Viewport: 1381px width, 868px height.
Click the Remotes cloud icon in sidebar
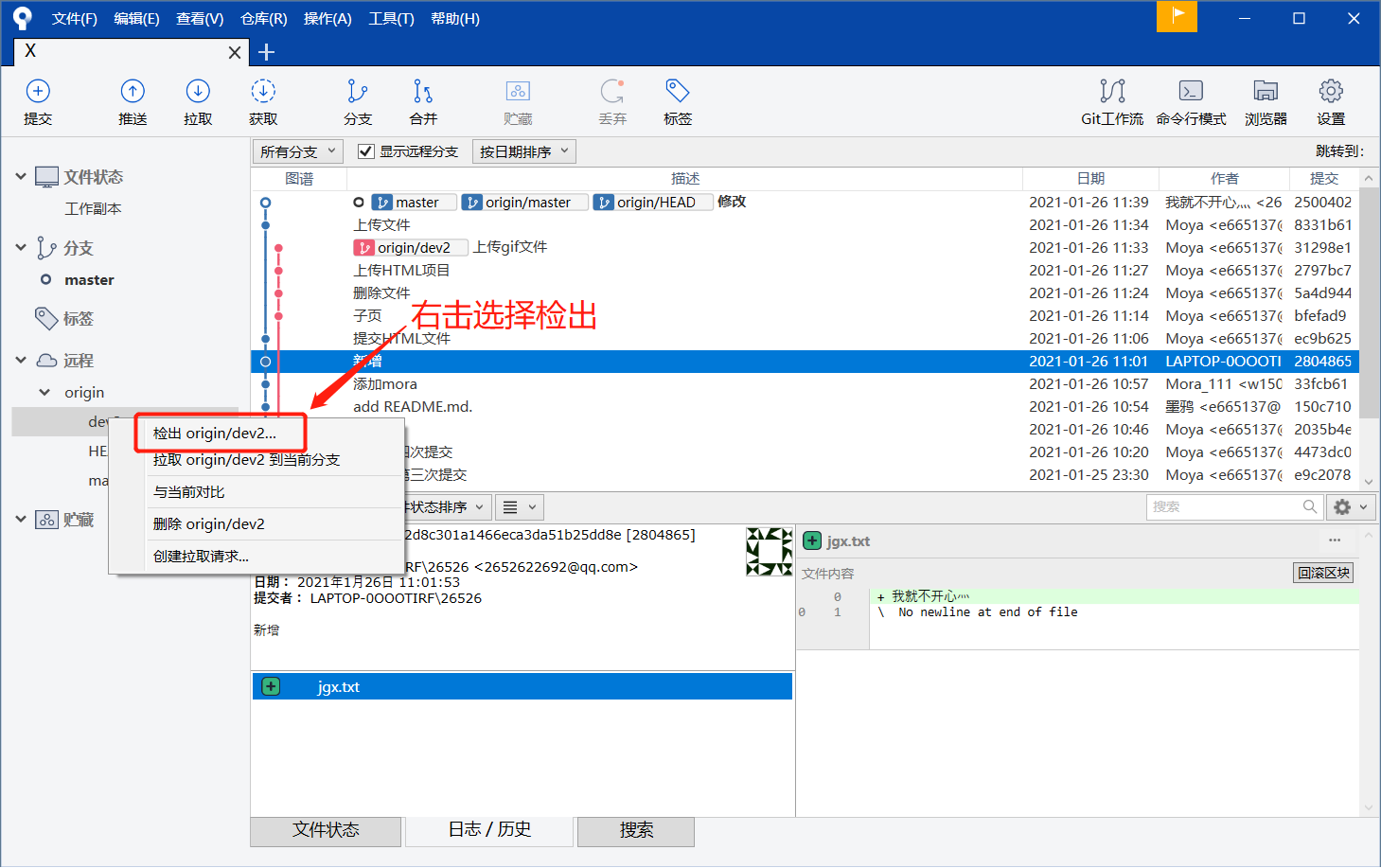click(47, 361)
